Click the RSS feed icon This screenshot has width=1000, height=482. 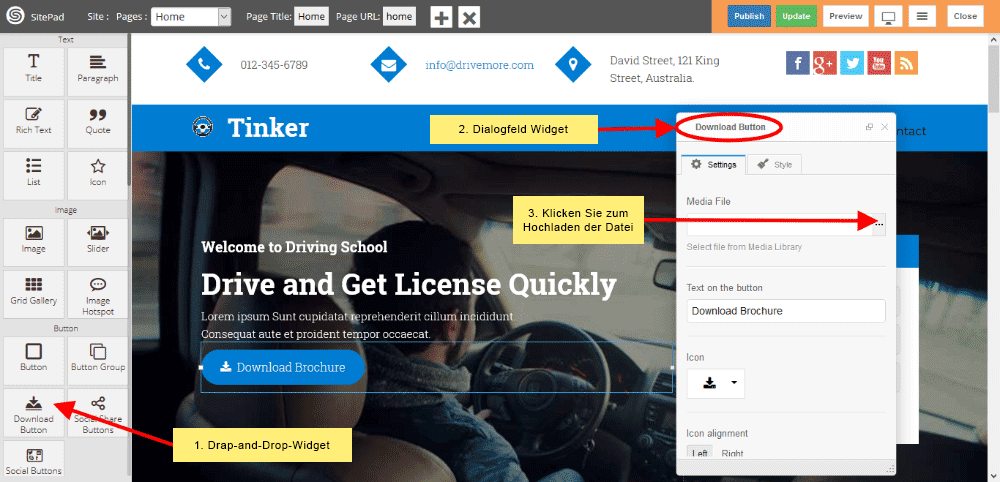906,63
